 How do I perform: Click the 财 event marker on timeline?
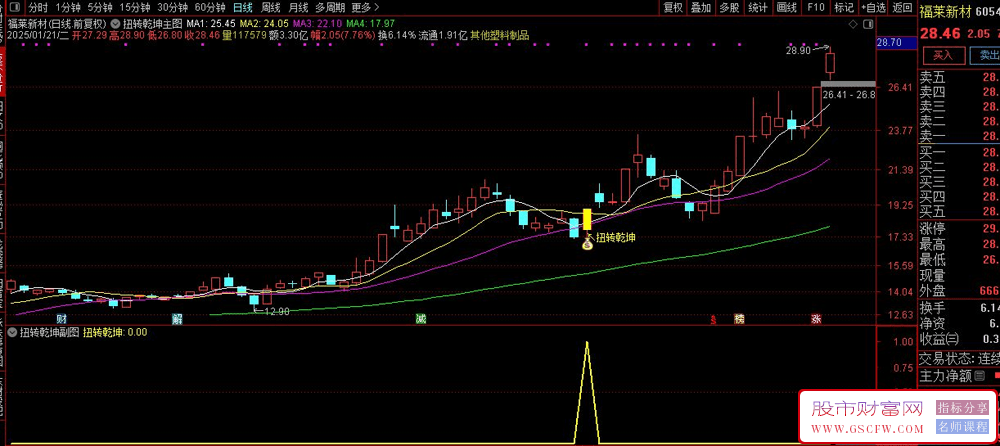61,318
